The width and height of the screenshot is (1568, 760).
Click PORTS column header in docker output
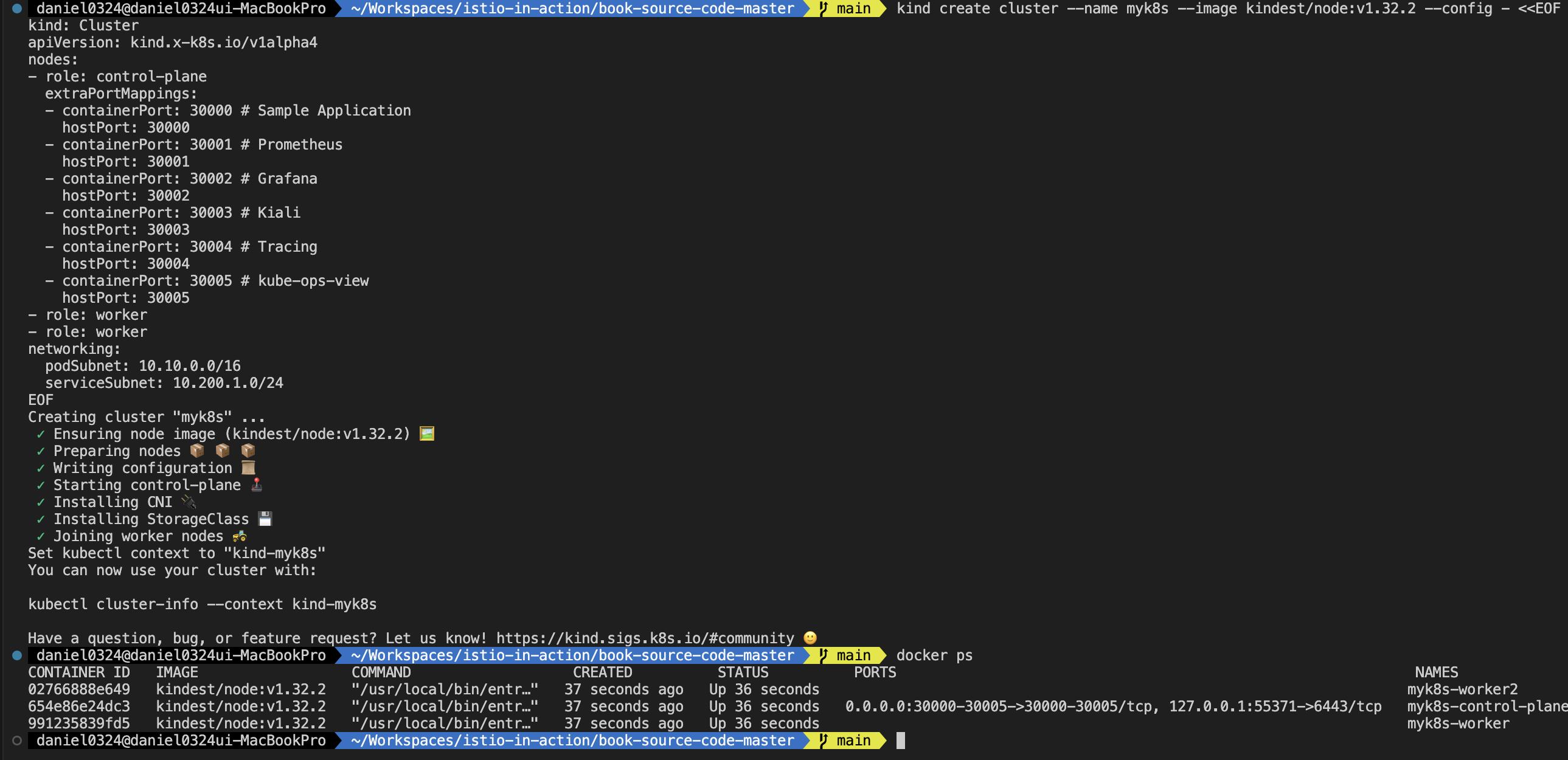click(x=875, y=672)
